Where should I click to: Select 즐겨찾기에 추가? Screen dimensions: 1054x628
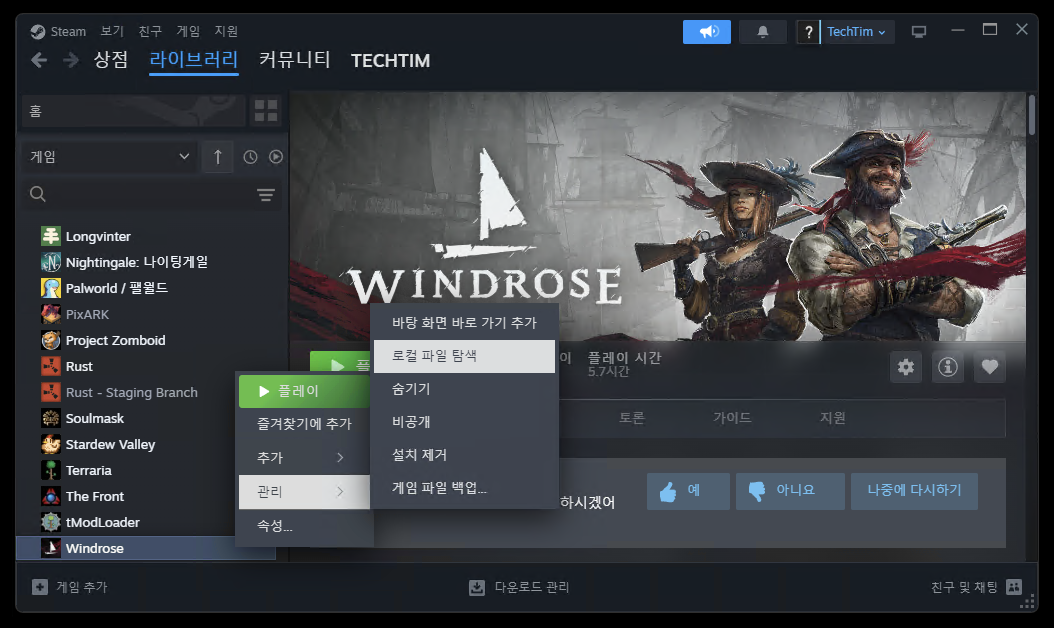click(x=304, y=424)
